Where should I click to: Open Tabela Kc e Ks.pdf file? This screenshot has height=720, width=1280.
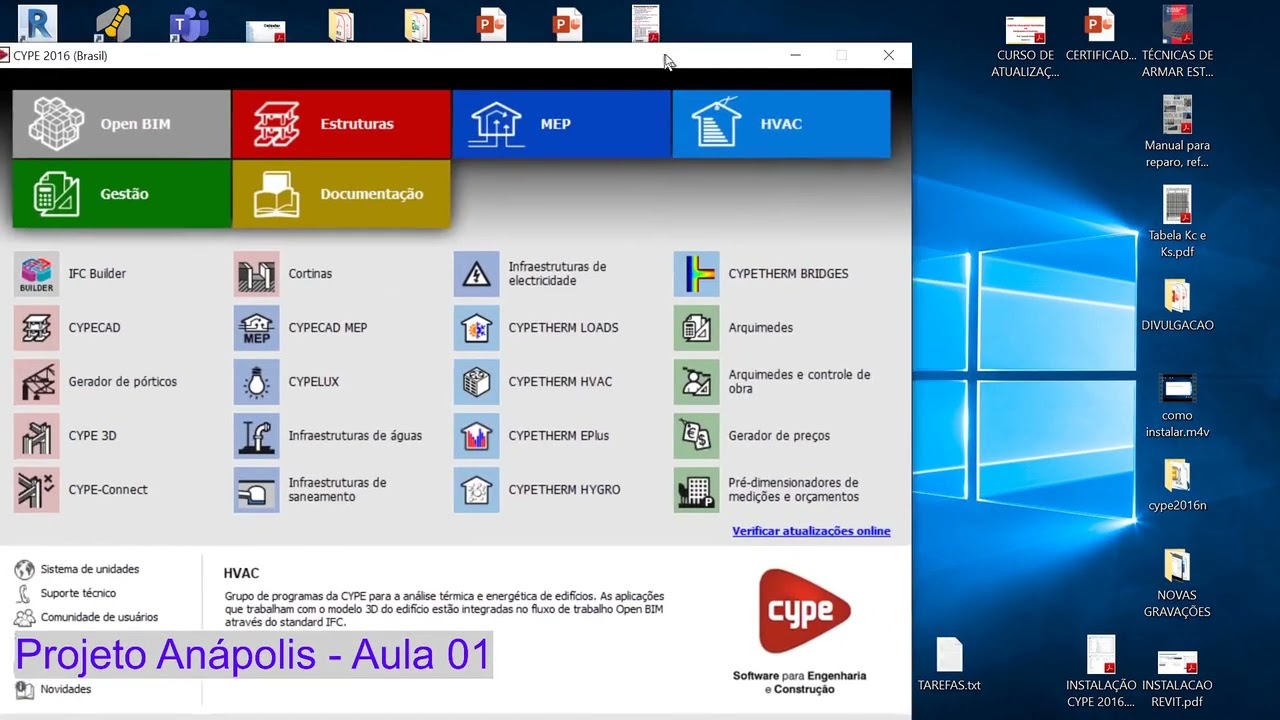point(1177,222)
